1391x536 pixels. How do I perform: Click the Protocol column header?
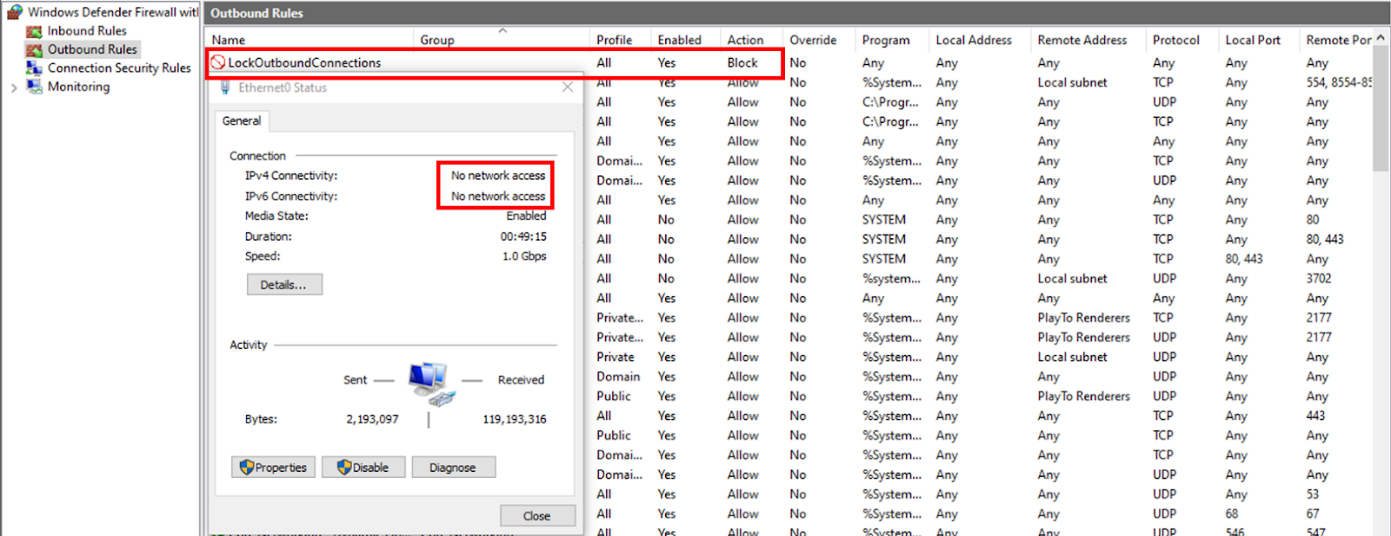point(1176,40)
